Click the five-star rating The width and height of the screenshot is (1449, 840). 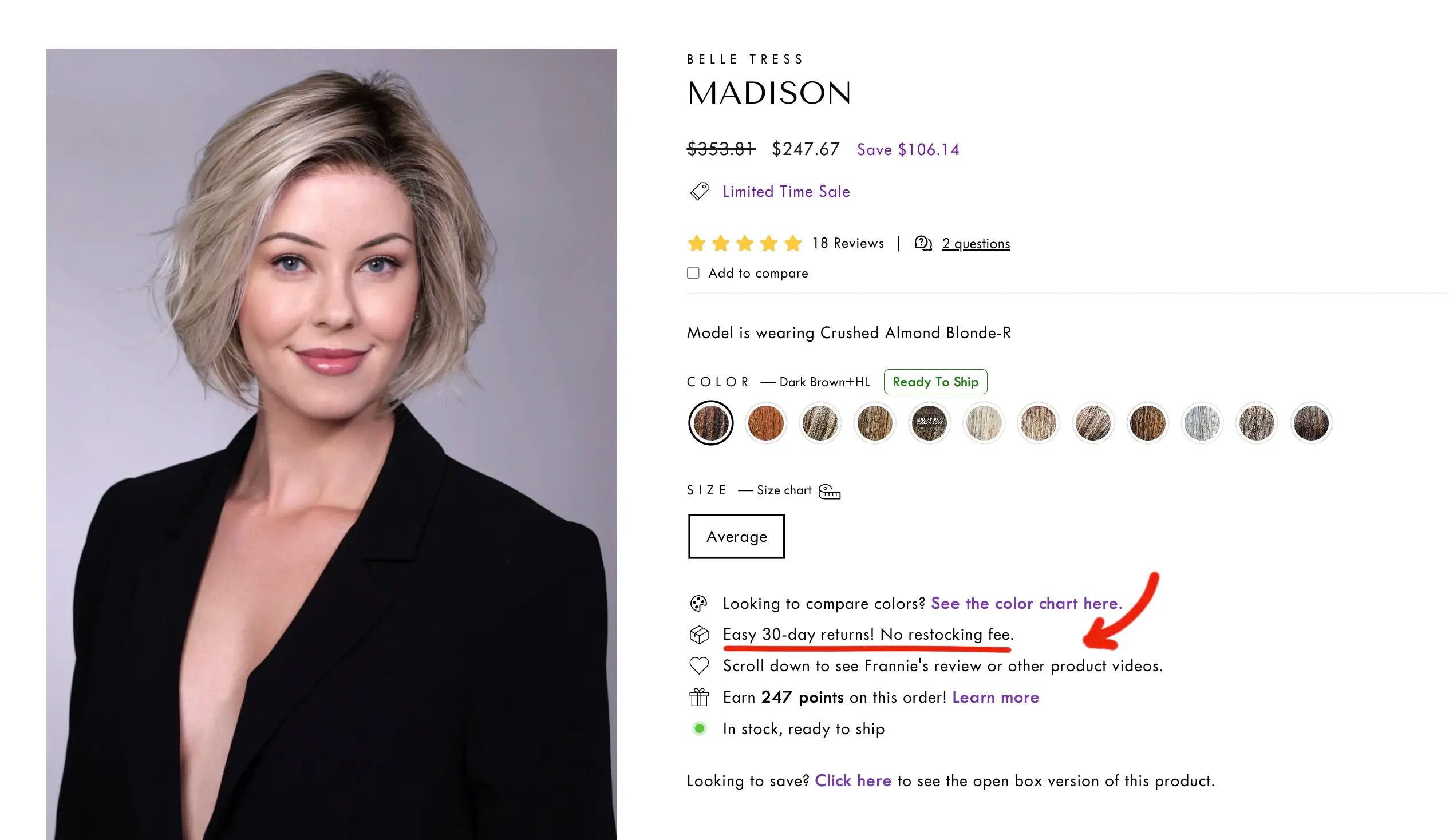click(745, 243)
